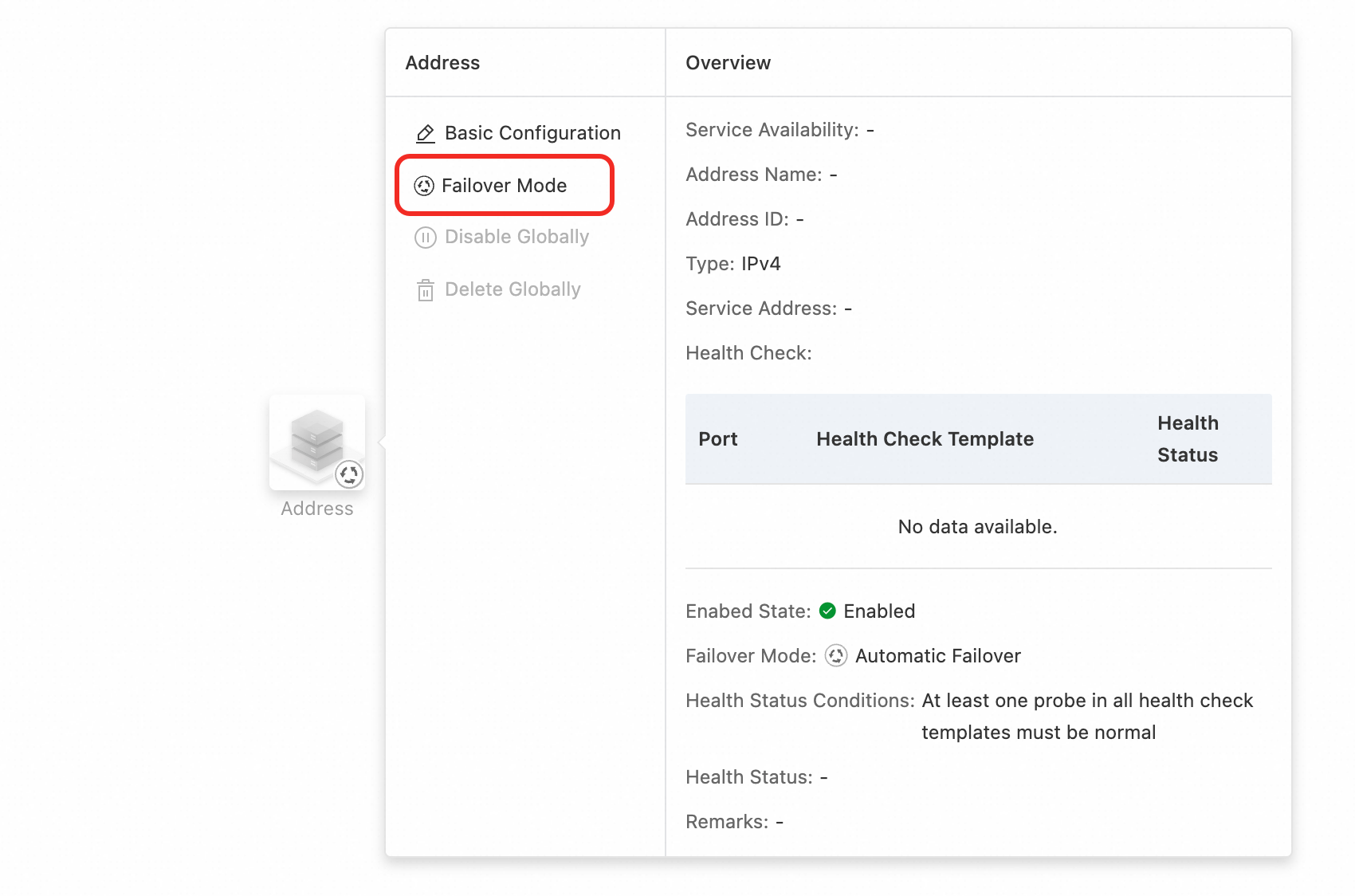Click the trash icon beside Delete Globally
Viewport: 1355px width, 896px height.
tap(426, 290)
